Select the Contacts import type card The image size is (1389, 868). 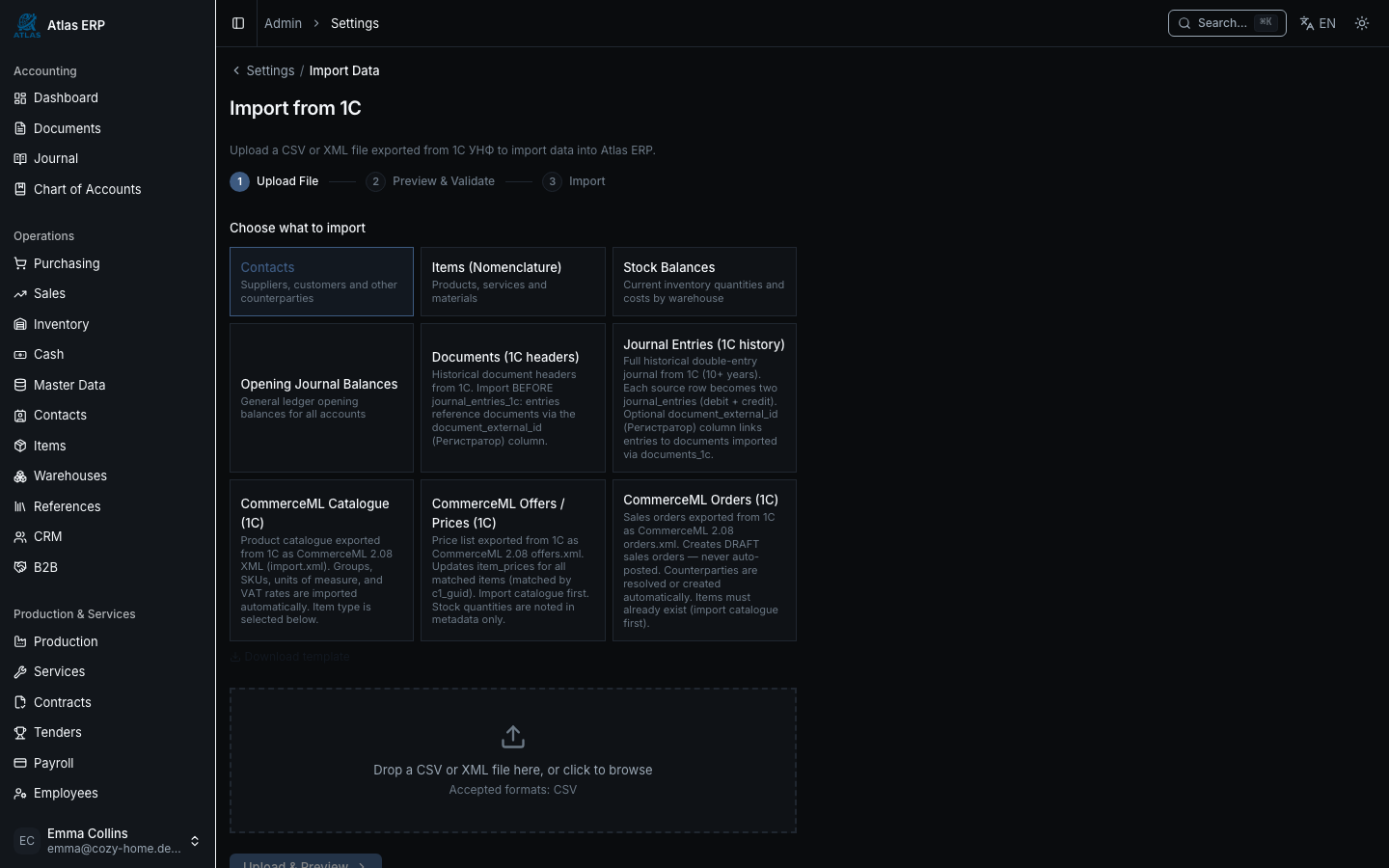(x=321, y=282)
